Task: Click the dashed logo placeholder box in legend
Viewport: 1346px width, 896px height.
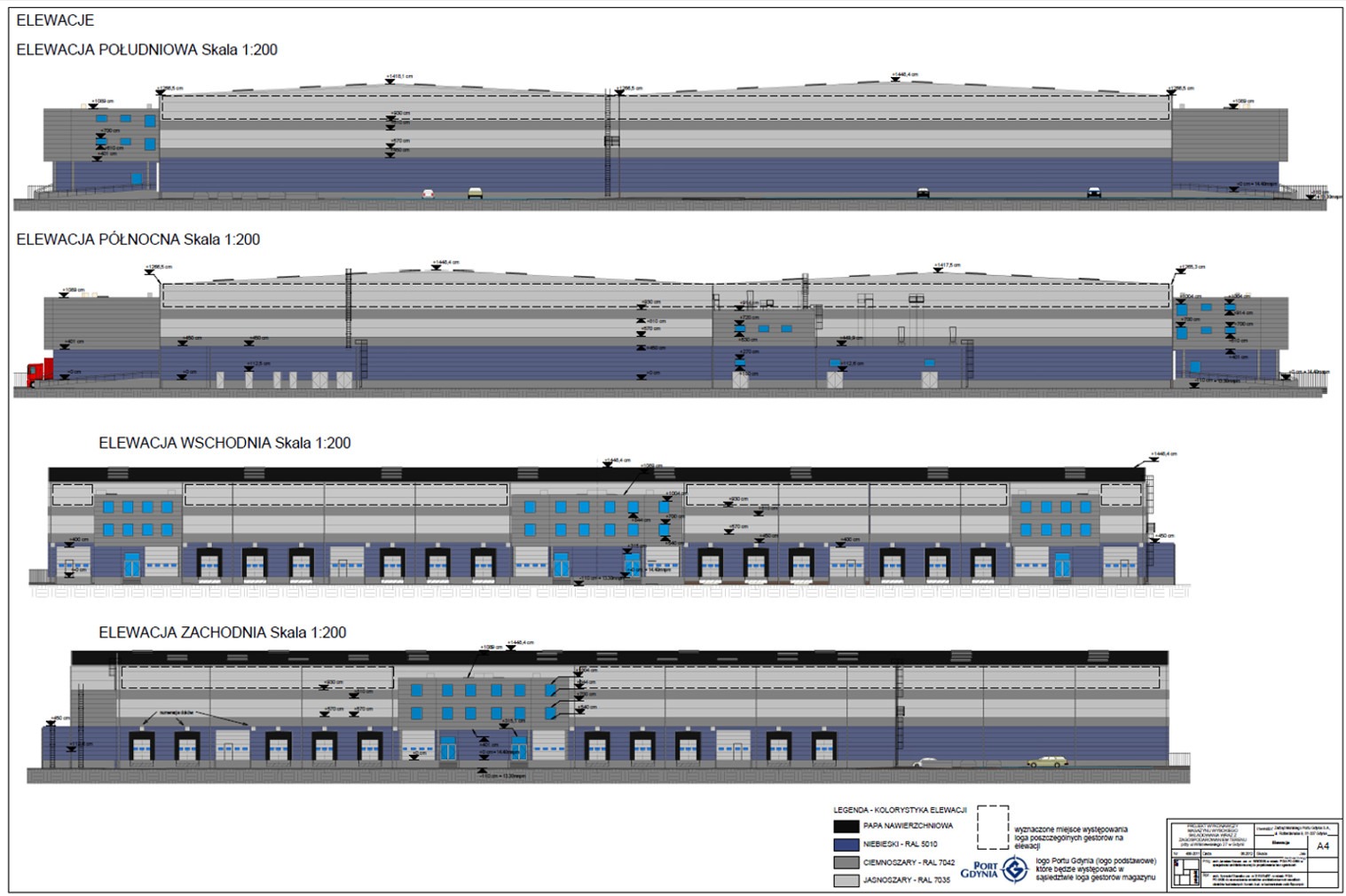Action: (x=993, y=828)
